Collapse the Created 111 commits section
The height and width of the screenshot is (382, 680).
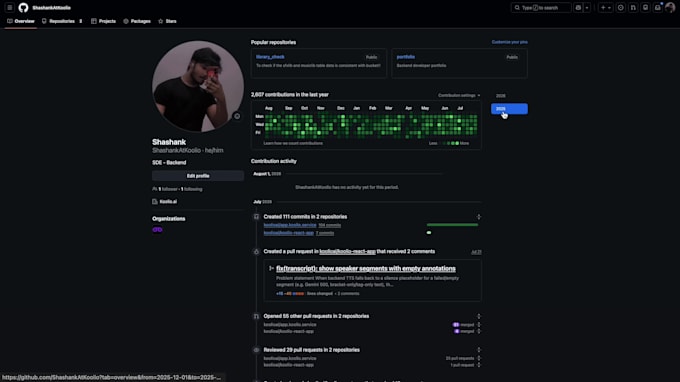coord(479,217)
